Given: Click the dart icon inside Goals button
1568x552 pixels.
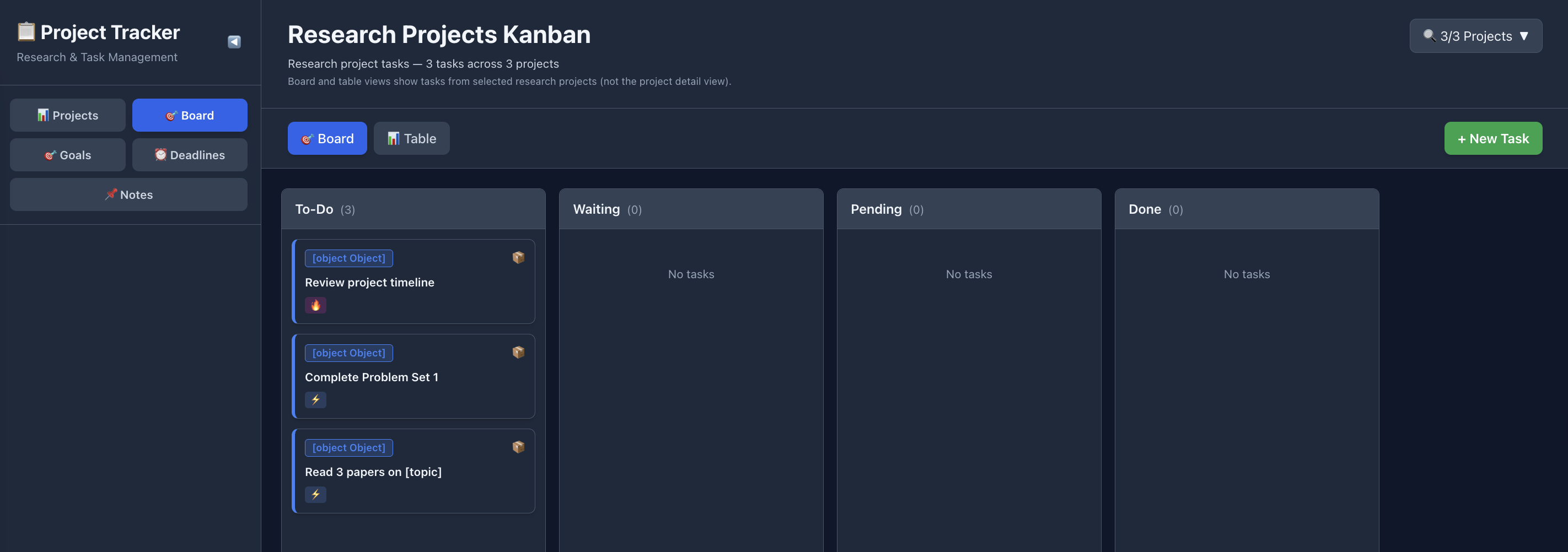Looking at the screenshot, I should pos(51,154).
